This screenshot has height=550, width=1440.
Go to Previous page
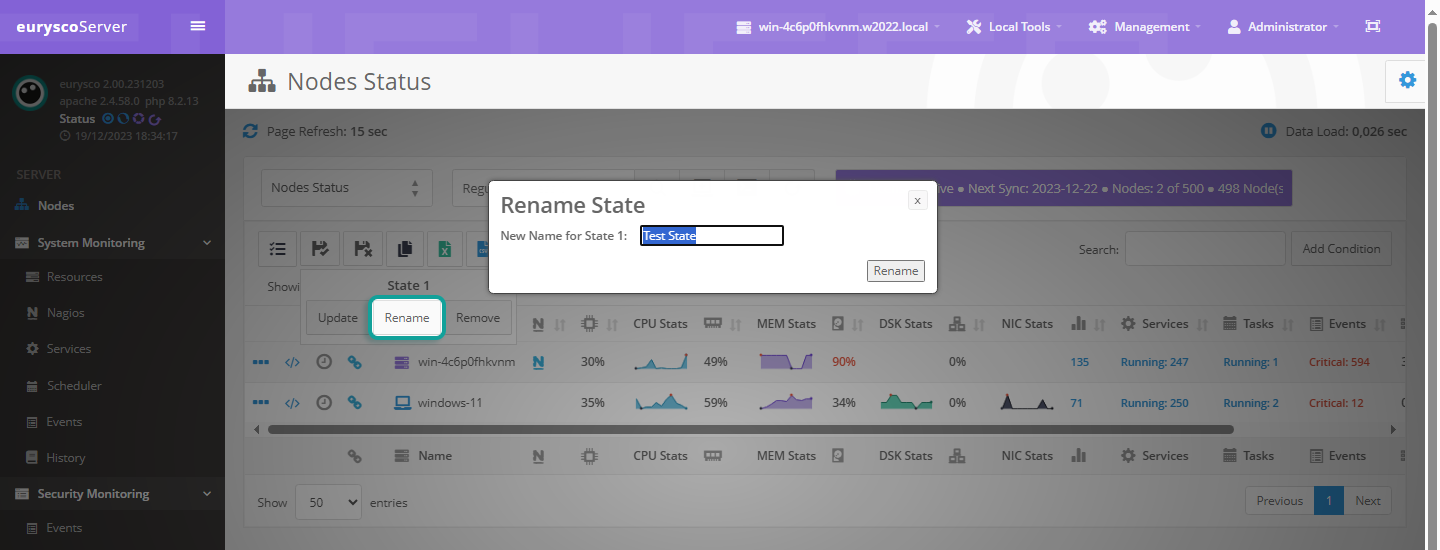[1279, 501]
